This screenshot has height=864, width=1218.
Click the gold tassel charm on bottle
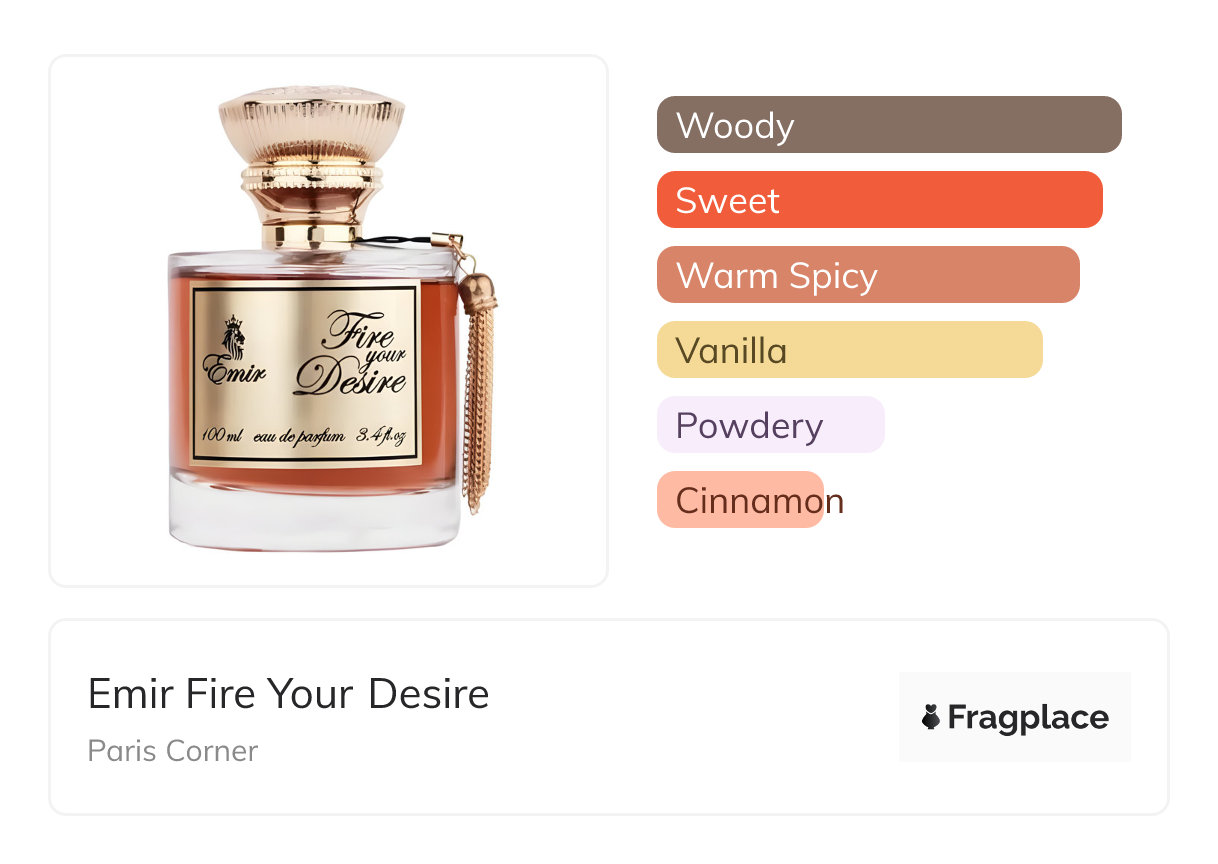pos(478,388)
